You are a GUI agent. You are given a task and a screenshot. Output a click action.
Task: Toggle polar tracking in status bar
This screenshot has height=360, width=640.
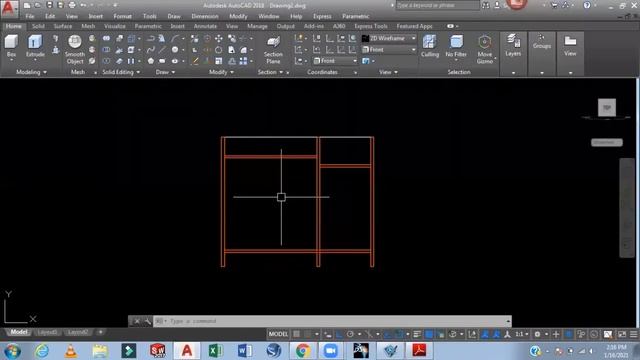pos(350,334)
